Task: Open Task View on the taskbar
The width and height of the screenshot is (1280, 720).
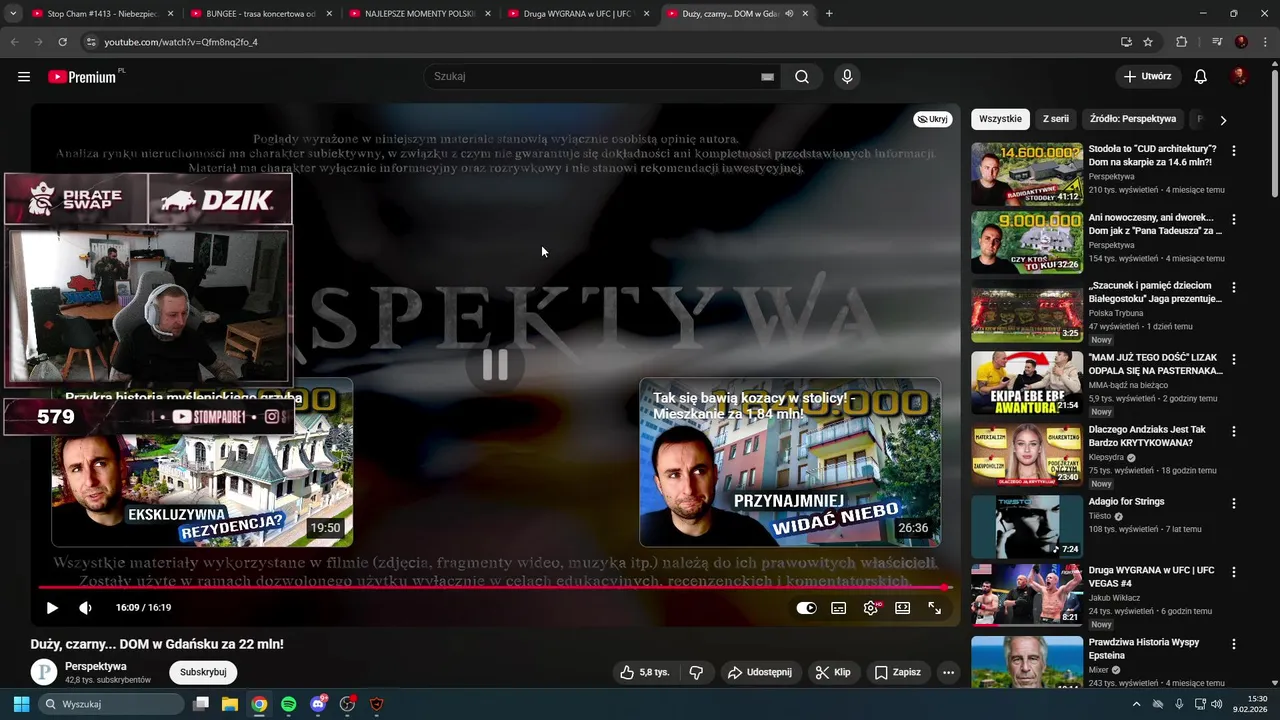Action: (x=201, y=704)
